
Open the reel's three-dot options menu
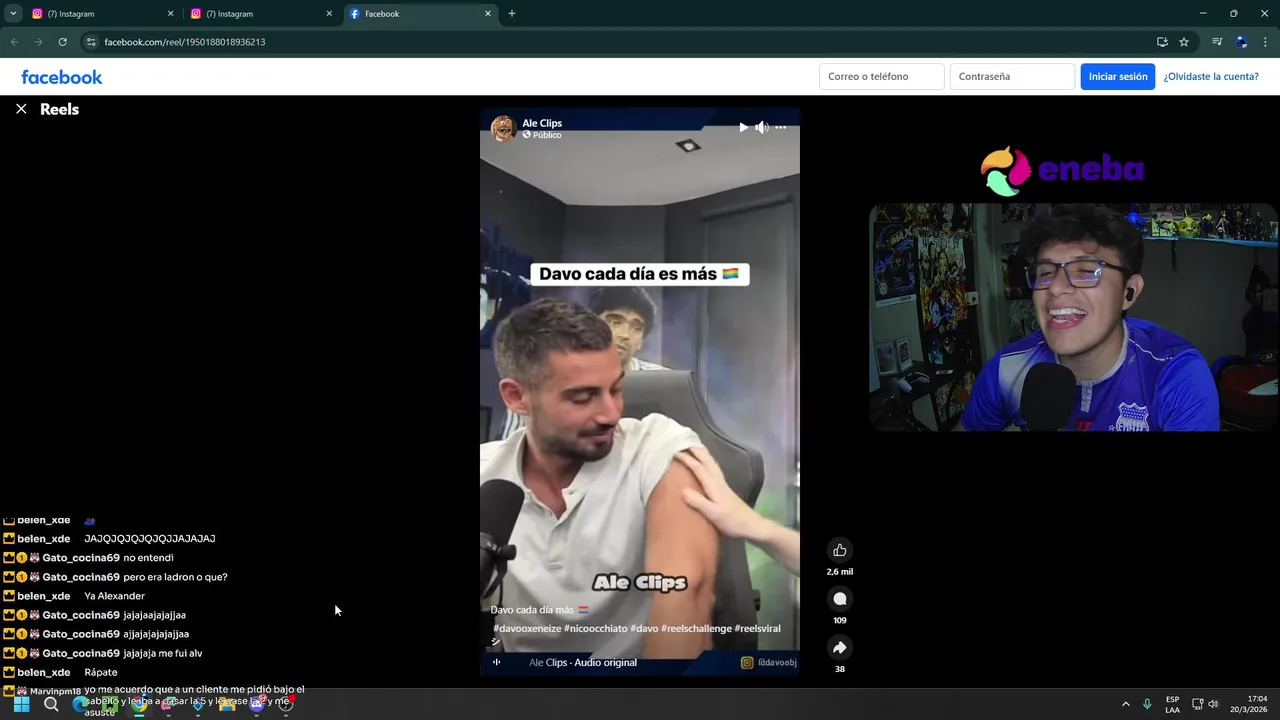click(780, 127)
